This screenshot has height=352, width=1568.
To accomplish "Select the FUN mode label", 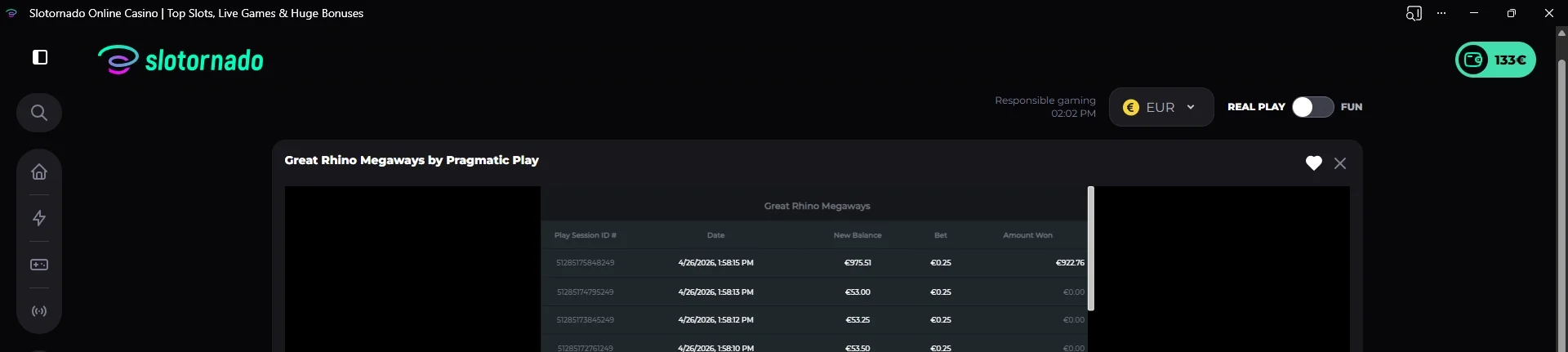I will (1352, 107).
